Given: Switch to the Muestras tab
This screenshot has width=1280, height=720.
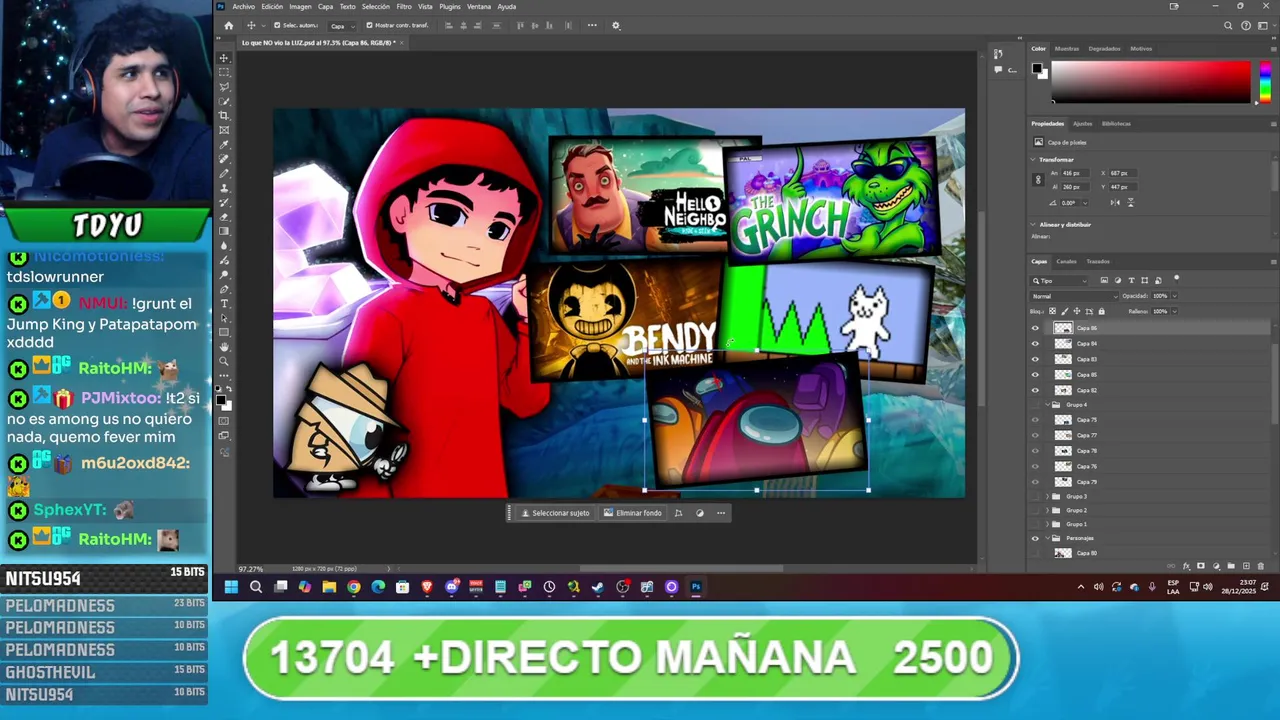Looking at the screenshot, I should (1067, 48).
